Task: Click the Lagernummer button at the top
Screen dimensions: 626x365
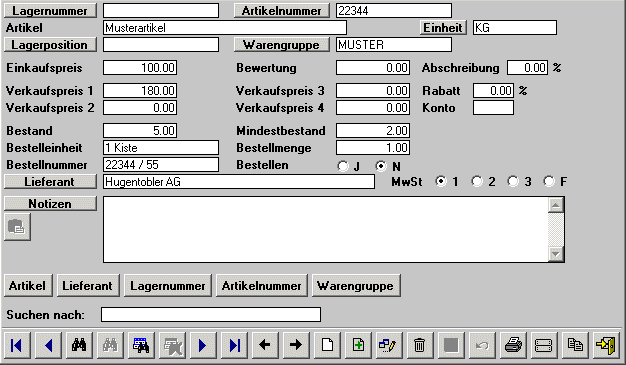Action: pos(50,11)
